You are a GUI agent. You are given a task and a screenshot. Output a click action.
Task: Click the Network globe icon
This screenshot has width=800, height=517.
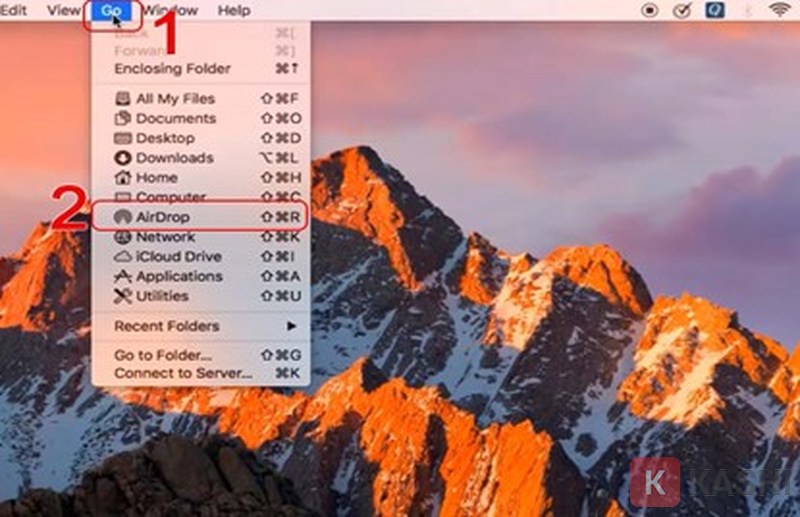tap(122, 237)
